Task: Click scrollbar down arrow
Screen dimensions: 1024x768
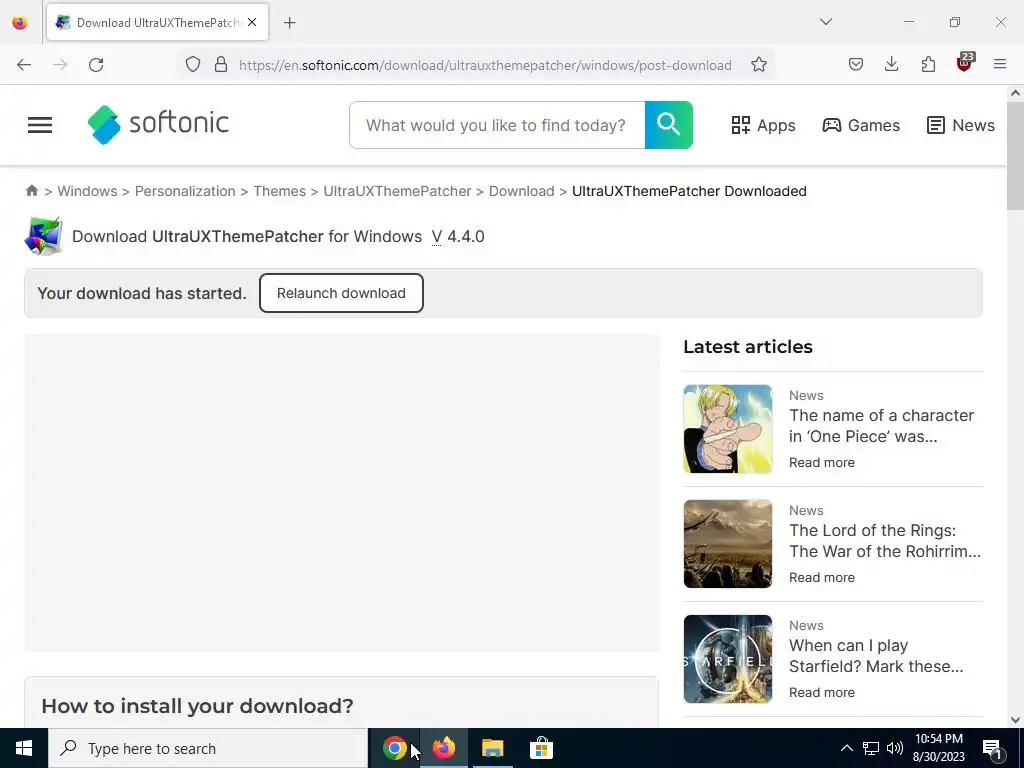Action: click(x=1015, y=720)
